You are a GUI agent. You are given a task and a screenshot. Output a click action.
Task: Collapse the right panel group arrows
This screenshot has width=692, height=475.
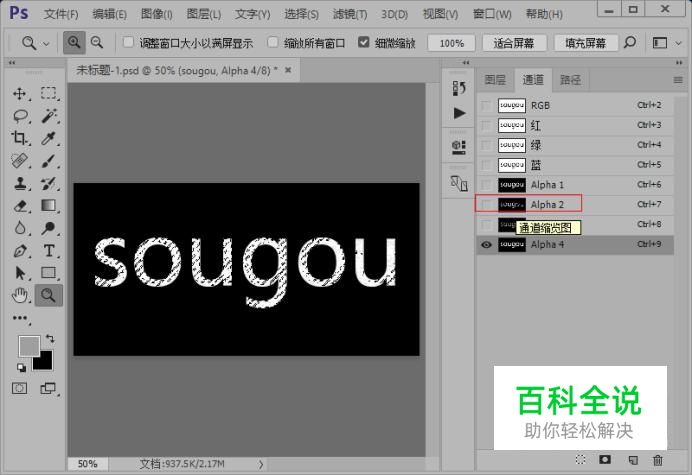click(x=679, y=63)
